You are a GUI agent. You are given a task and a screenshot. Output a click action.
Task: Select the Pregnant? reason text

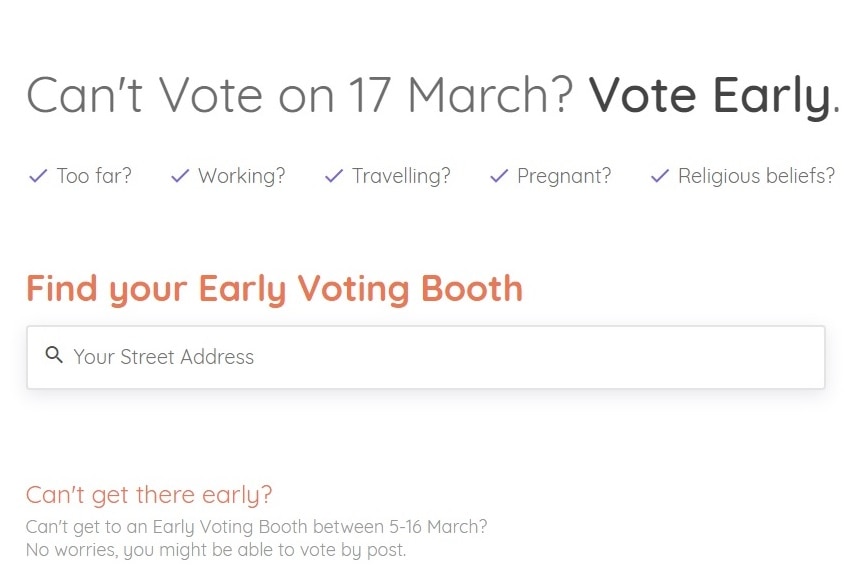point(564,176)
